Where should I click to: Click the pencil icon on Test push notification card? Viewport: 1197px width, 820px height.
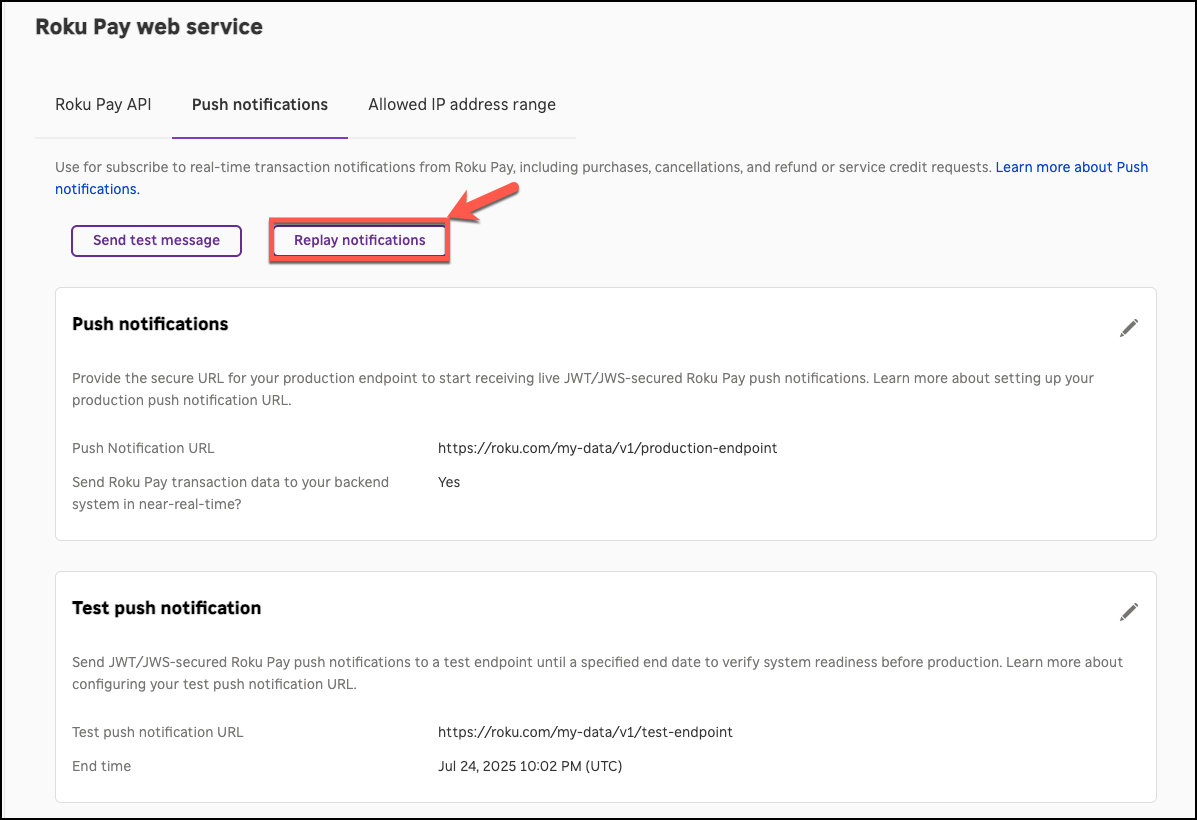1128,611
